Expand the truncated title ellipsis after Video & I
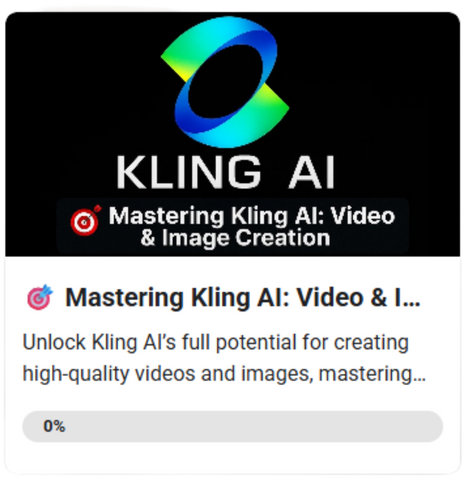This screenshot has width=470, height=490. tap(414, 303)
